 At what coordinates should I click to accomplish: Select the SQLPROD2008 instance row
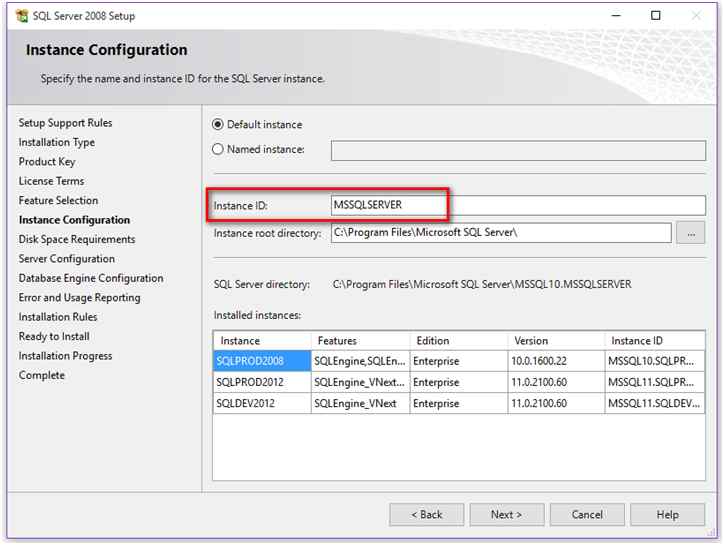click(x=459, y=361)
